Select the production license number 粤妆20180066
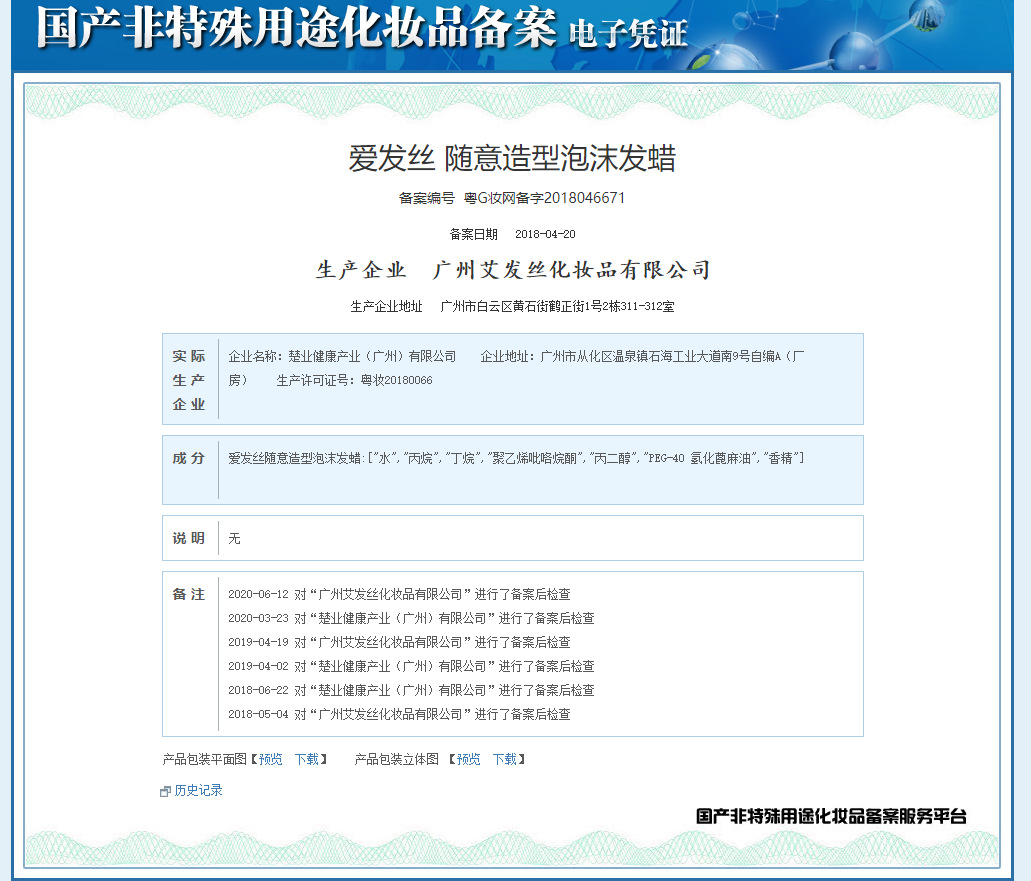The width and height of the screenshot is (1031, 881). point(396,380)
